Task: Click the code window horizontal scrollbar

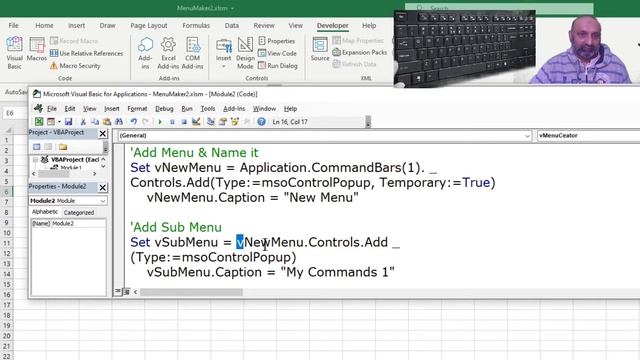Action: (191, 292)
